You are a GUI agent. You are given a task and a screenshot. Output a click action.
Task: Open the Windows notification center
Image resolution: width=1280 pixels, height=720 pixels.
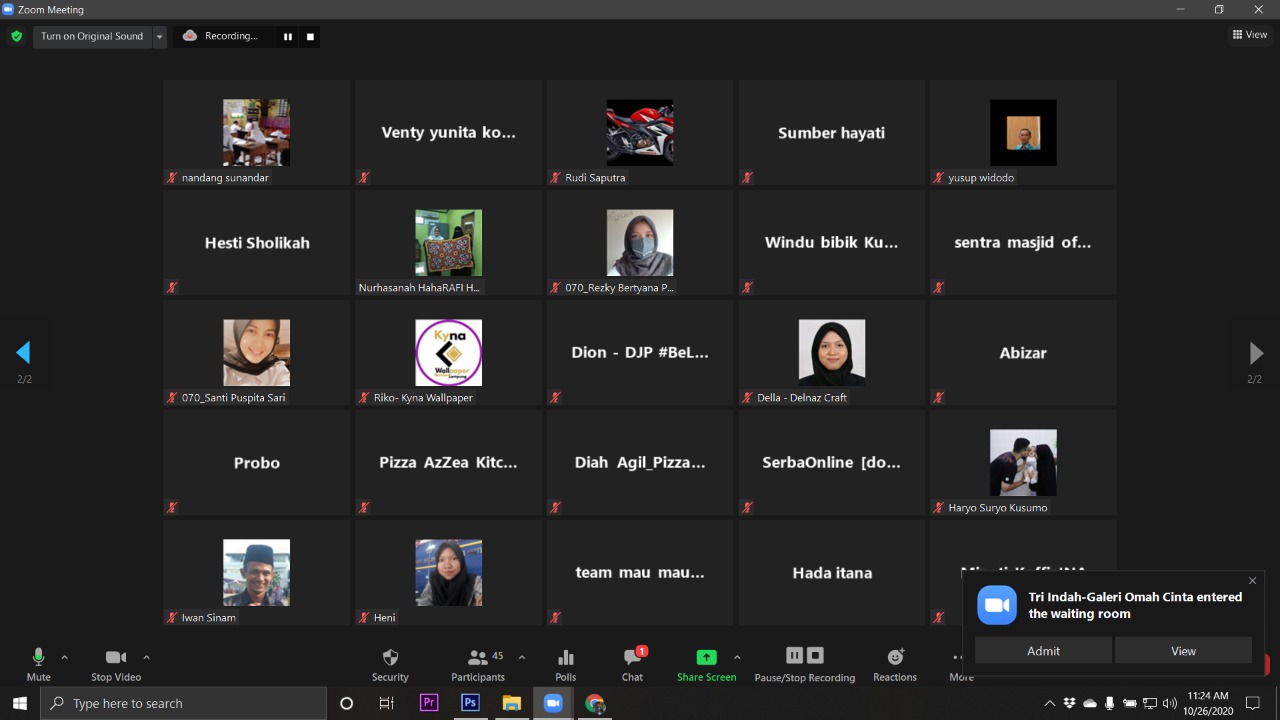click(1253, 703)
